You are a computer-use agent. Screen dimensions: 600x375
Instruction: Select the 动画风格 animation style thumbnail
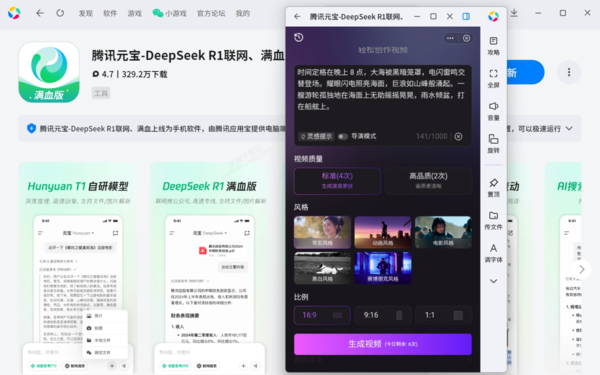tap(383, 232)
